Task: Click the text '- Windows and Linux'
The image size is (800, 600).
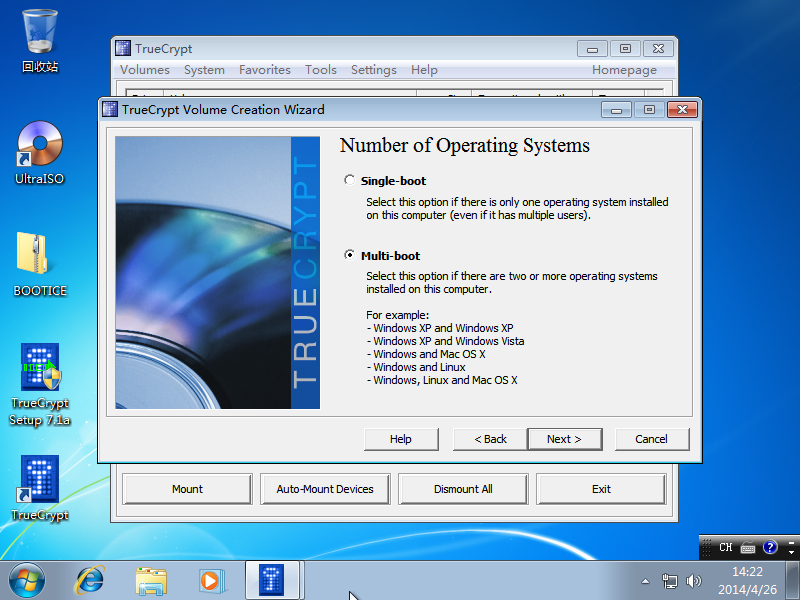Action: click(x=416, y=367)
